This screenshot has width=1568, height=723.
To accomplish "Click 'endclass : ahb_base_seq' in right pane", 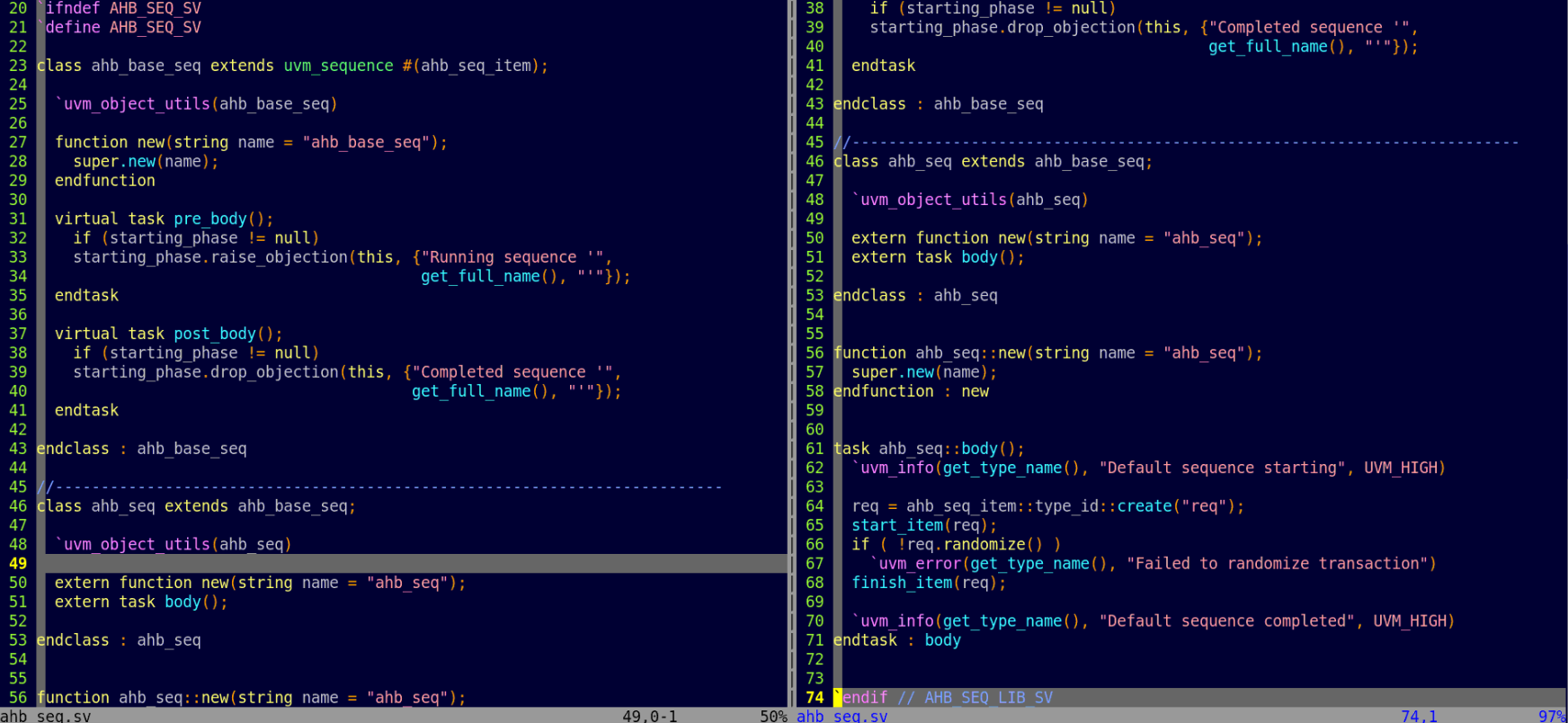I will [x=939, y=103].
